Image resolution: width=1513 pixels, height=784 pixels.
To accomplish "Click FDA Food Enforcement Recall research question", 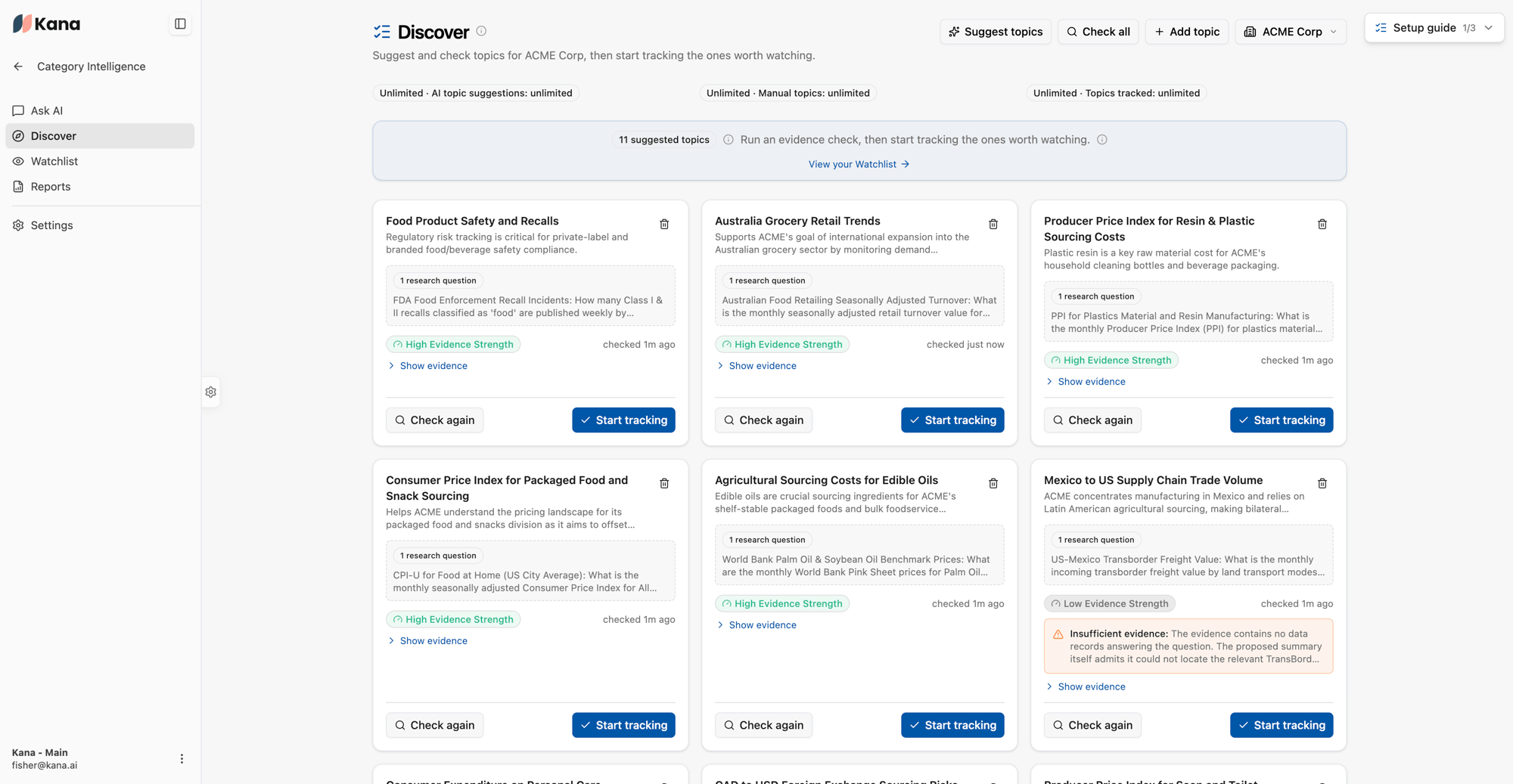I will click(x=530, y=296).
